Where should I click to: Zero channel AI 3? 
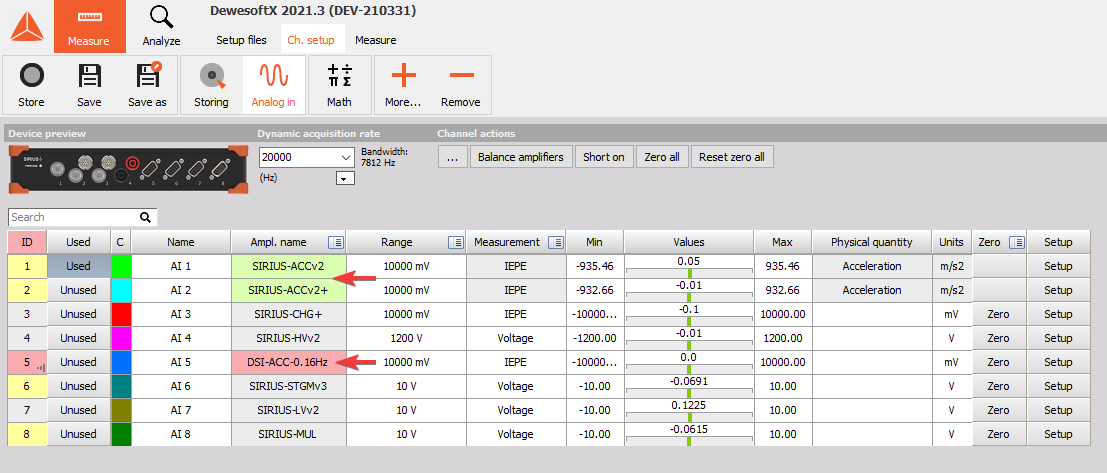pos(999,314)
